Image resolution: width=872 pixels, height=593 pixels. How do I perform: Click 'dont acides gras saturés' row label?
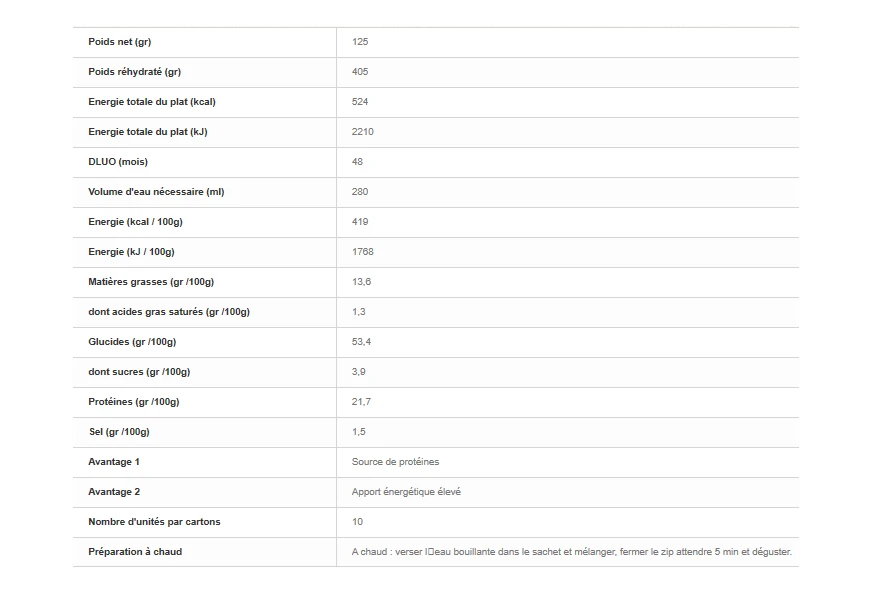click(x=168, y=312)
